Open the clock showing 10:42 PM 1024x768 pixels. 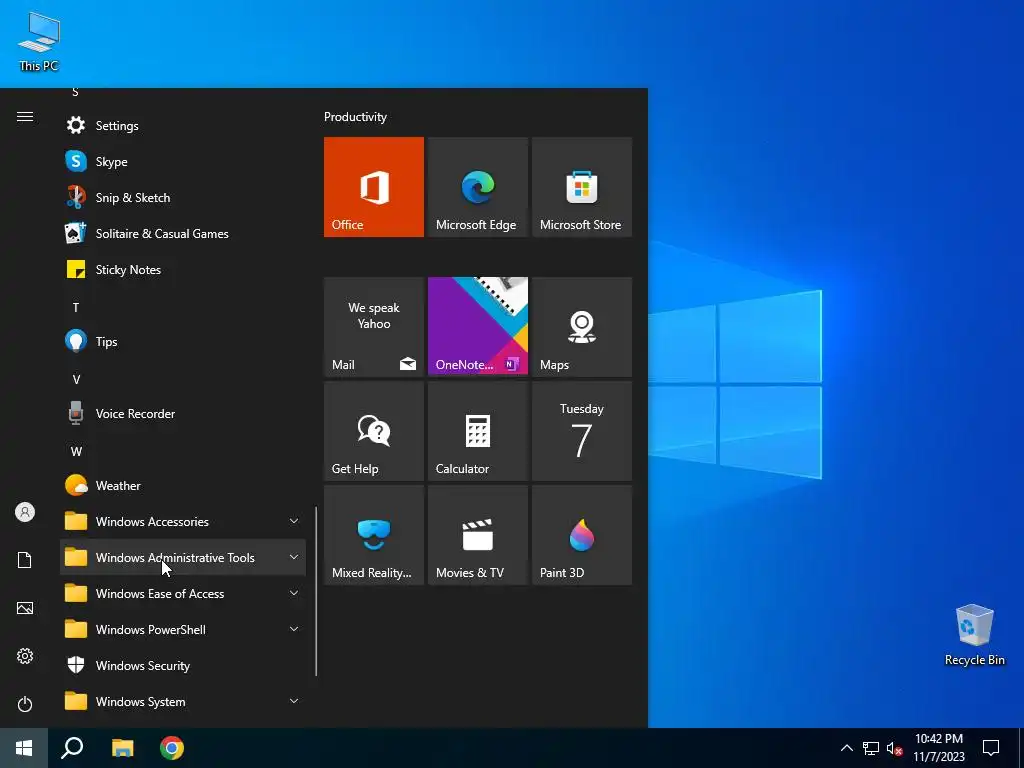[x=938, y=748]
